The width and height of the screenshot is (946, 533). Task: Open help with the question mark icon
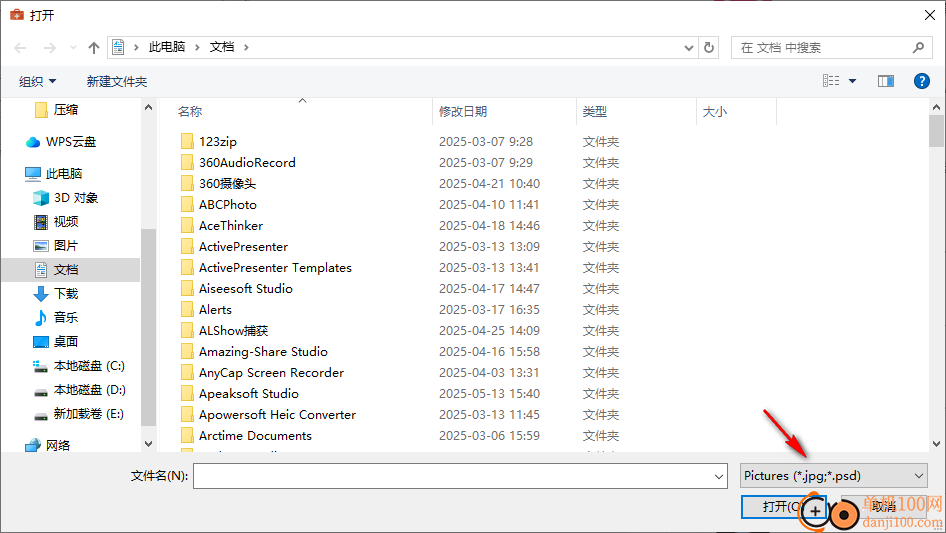(921, 81)
